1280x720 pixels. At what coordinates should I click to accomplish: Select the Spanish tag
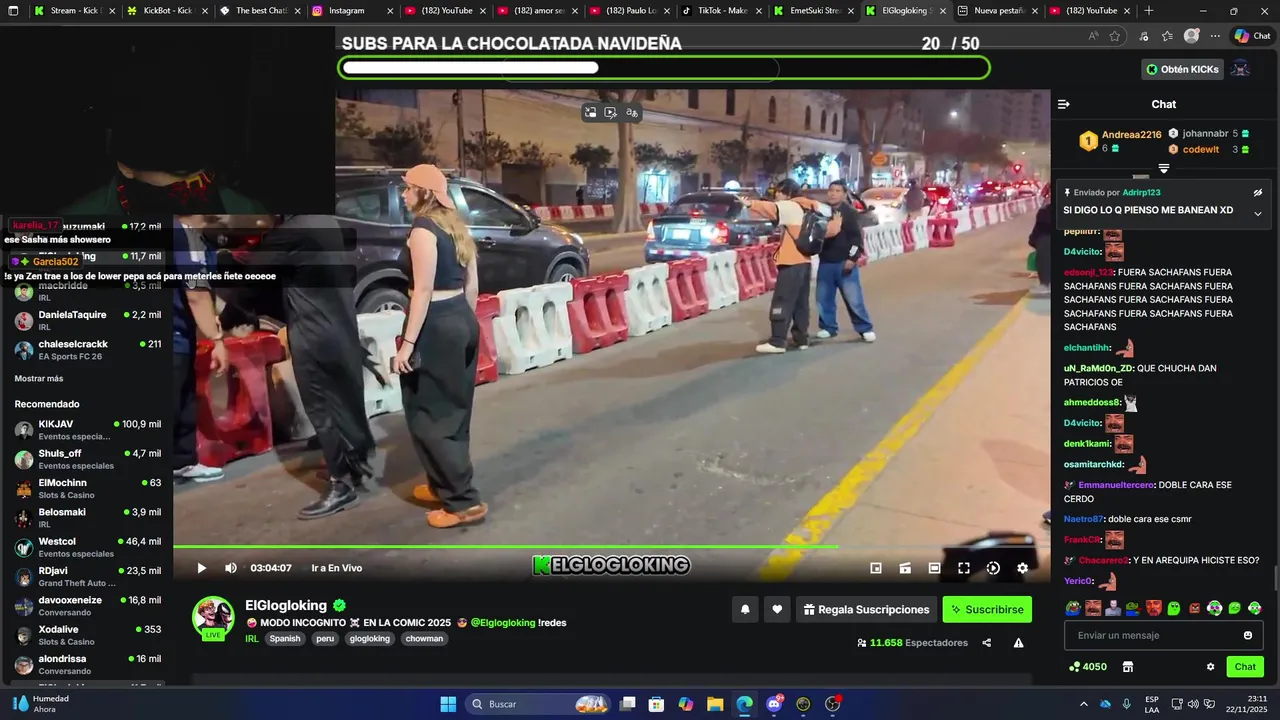click(x=284, y=639)
